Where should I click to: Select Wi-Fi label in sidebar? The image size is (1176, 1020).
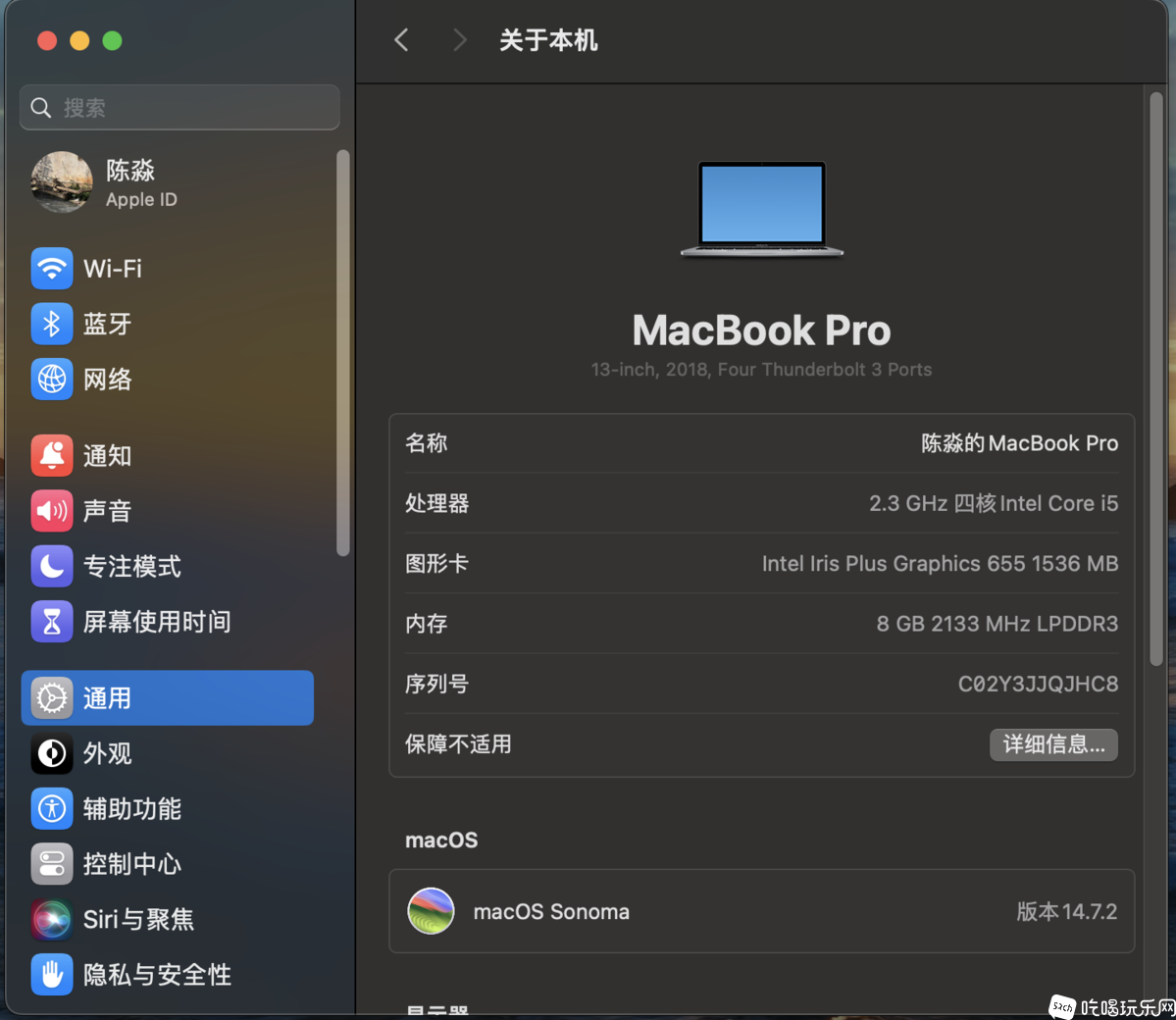coord(113,269)
